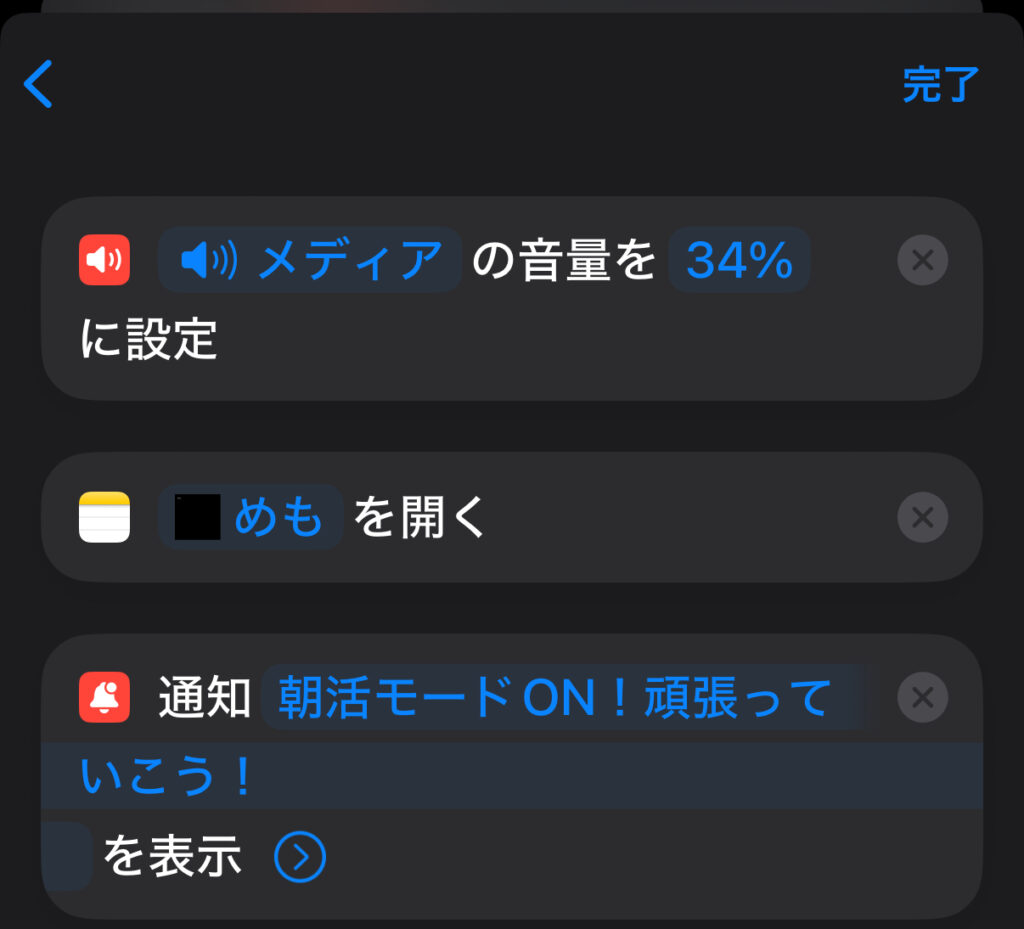Screen dimensions: 1024x929
Task: Tap the red notification bell icon
Action: (104, 697)
